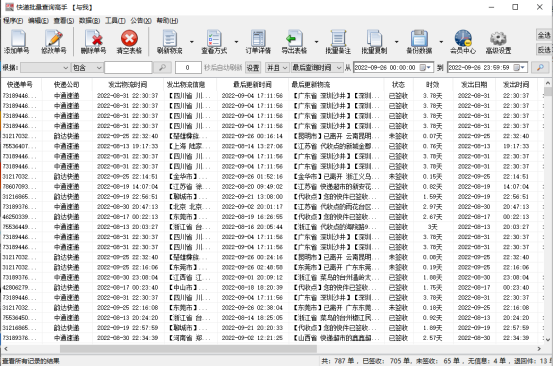Open the 查看(S) menu
The height and width of the screenshot is (366, 554).
click(64, 21)
